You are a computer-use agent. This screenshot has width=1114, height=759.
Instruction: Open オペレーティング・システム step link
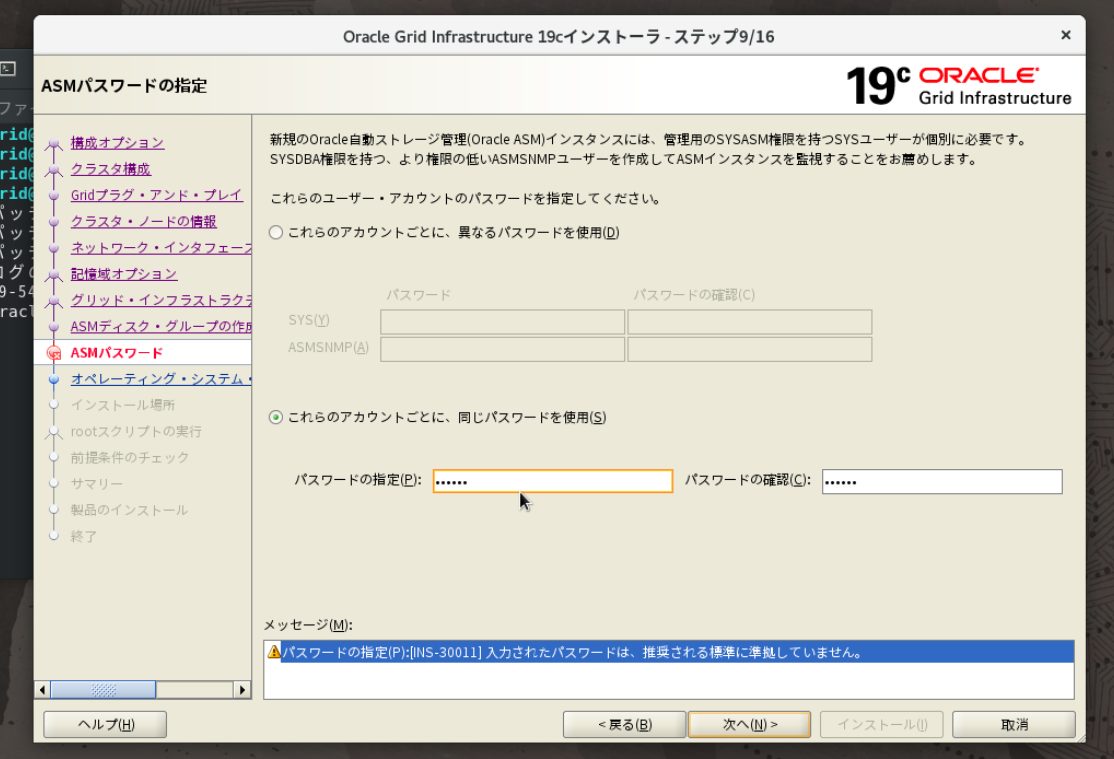coord(161,379)
